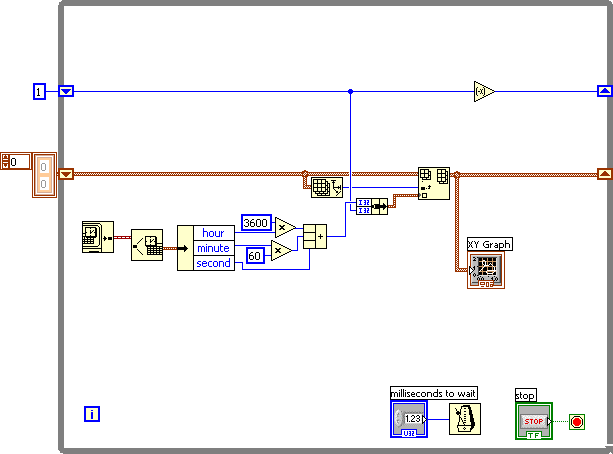Click the XY Graph label
The height and width of the screenshot is (454, 613).
click(490, 245)
